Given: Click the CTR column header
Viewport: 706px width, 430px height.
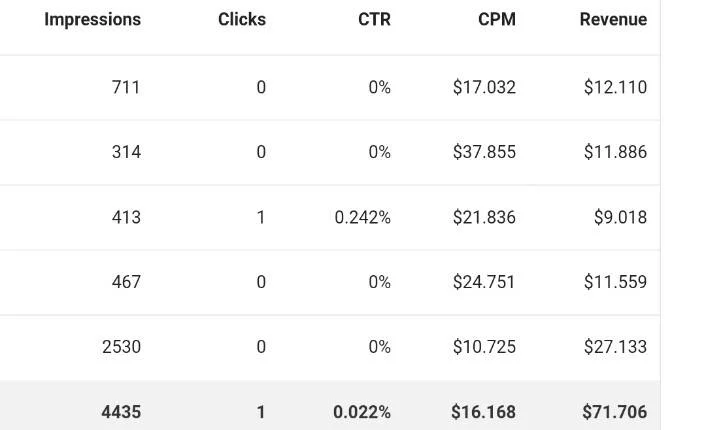Looking at the screenshot, I should 374,19.
